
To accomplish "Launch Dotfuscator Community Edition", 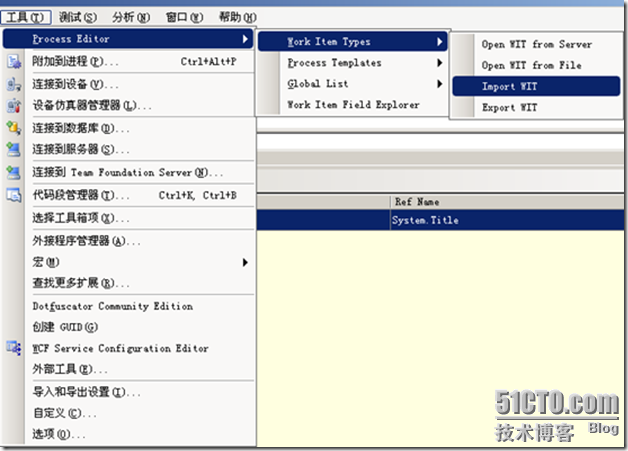I will tap(128, 306).
